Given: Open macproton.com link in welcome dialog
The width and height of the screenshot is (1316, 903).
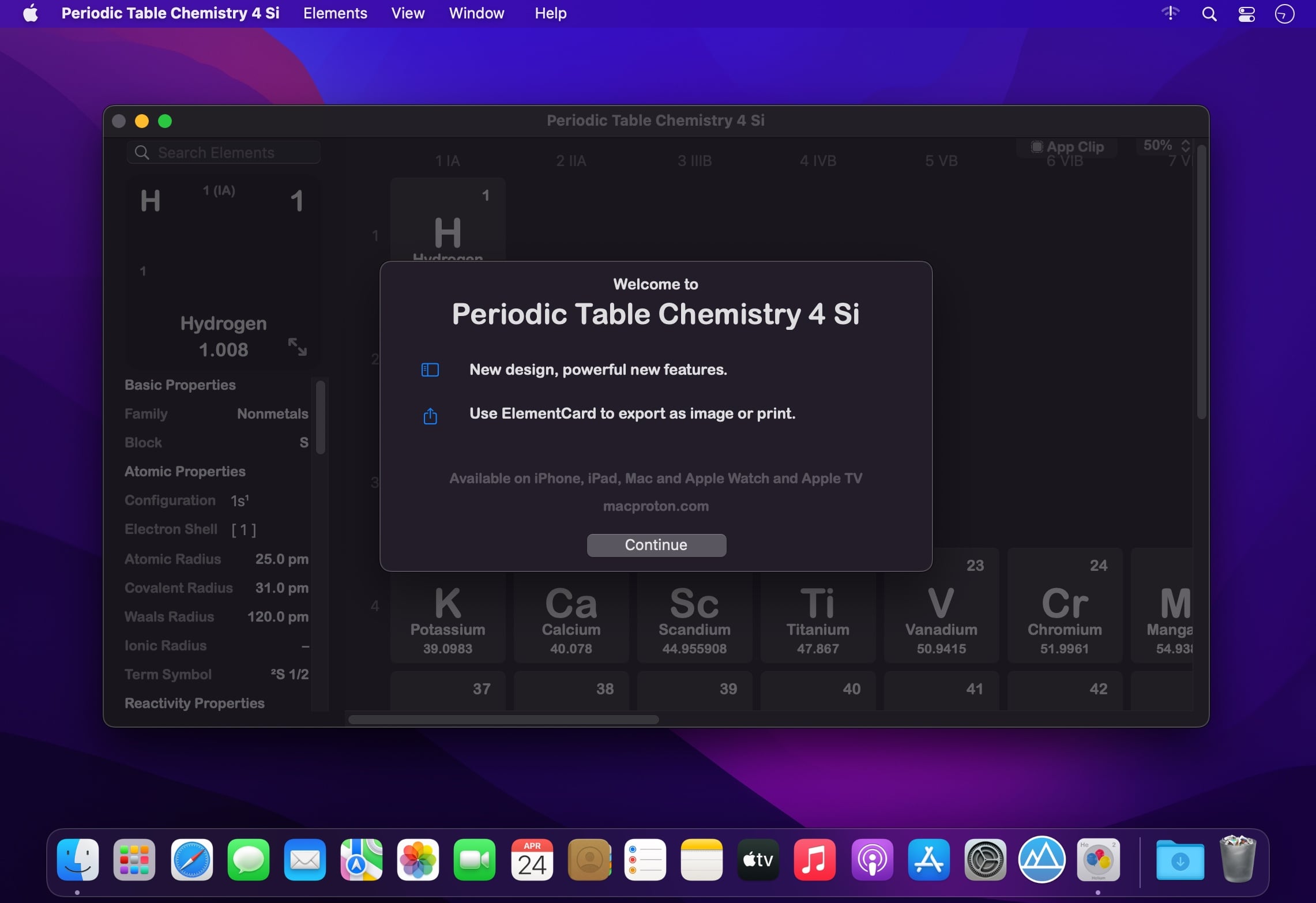Looking at the screenshot, I should tap(656, 506).
